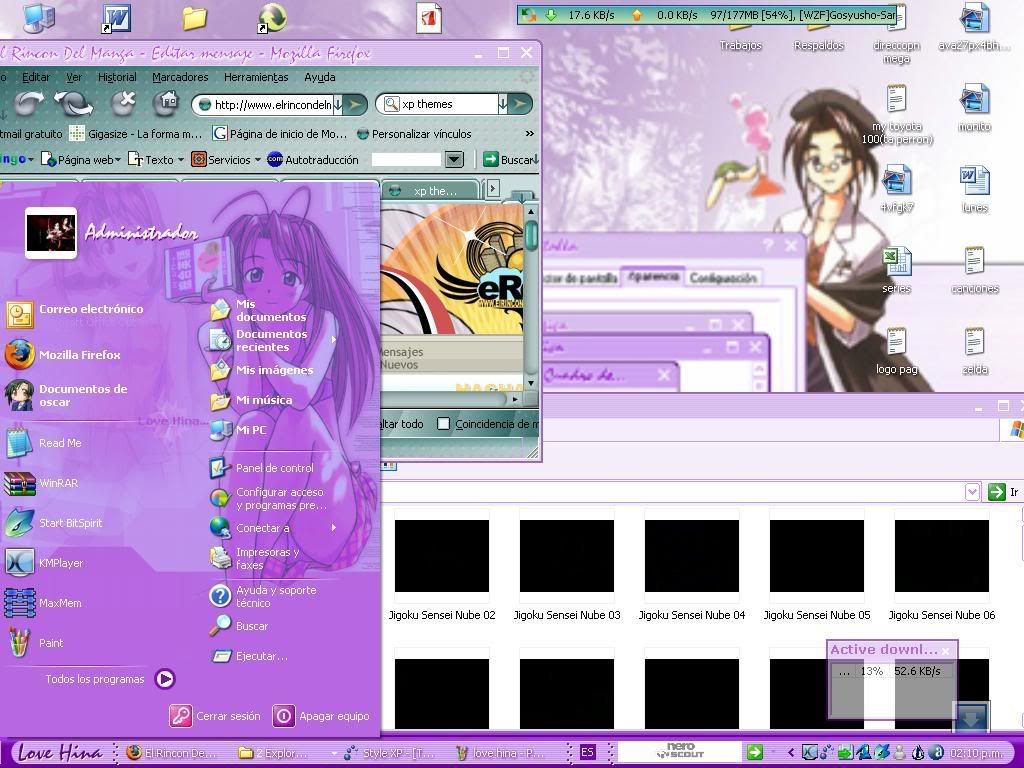Launch Start BitSpirit from the Start menu
The image size is (1024, 768).
54,523
